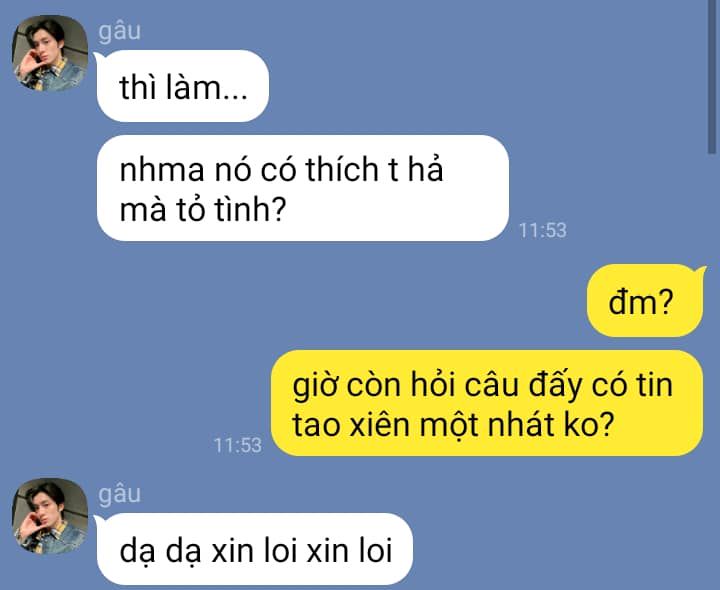Click the word 'giờ' starting the yellow message
This screenshot has width=720, height=590.
pos(315,385)
